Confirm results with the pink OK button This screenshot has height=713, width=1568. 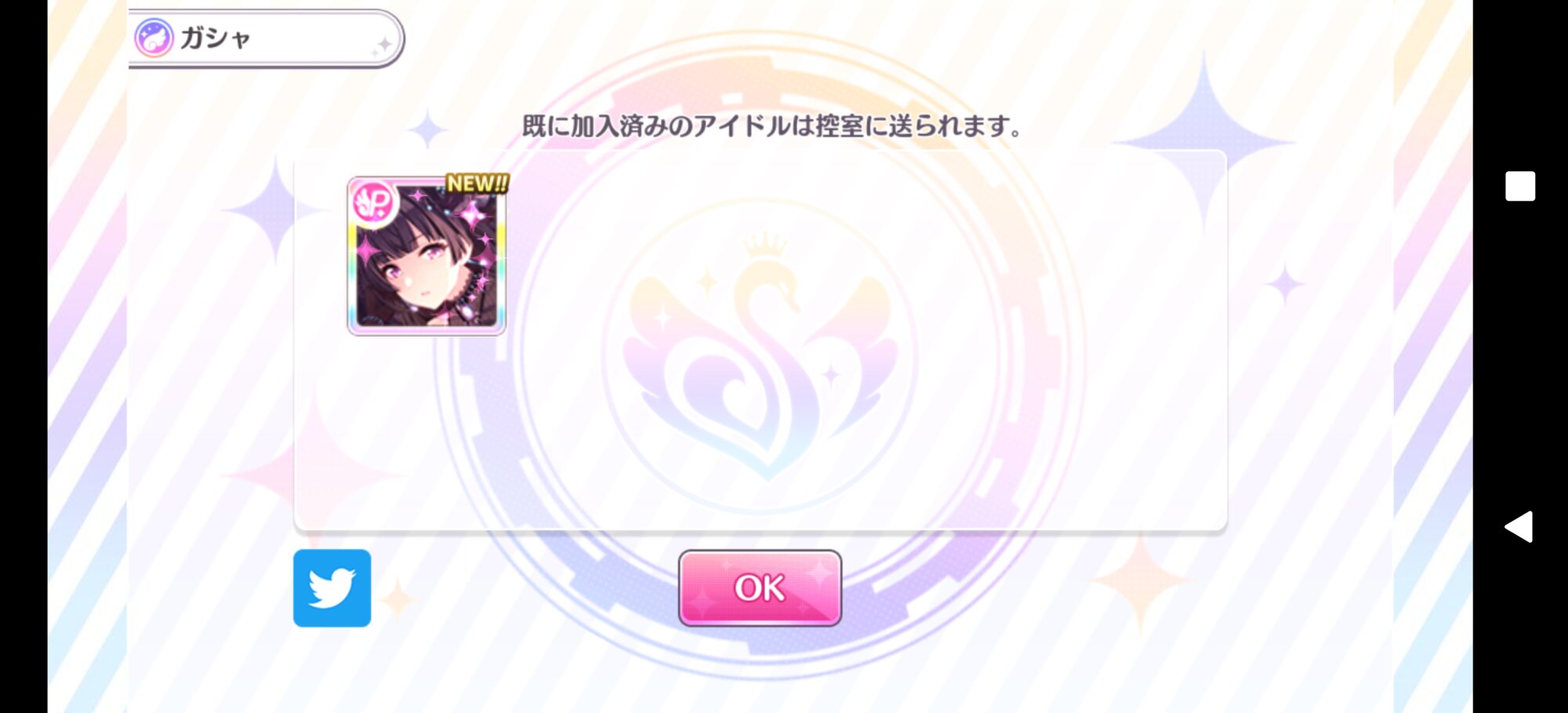[x=760, y=588]
